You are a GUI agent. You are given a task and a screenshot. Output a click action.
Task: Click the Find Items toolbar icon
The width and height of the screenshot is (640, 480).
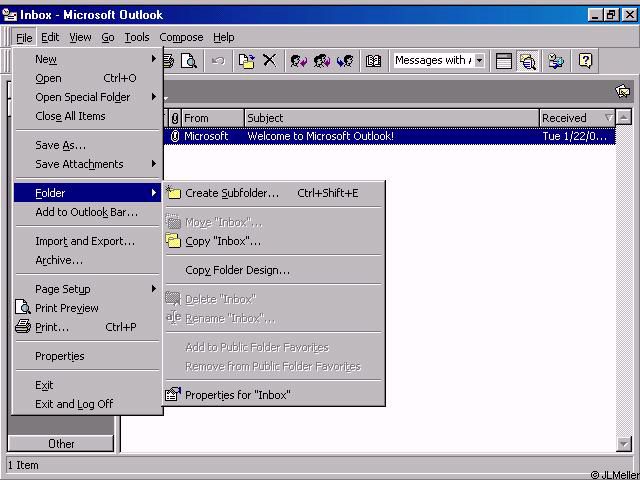coord(556,61)
